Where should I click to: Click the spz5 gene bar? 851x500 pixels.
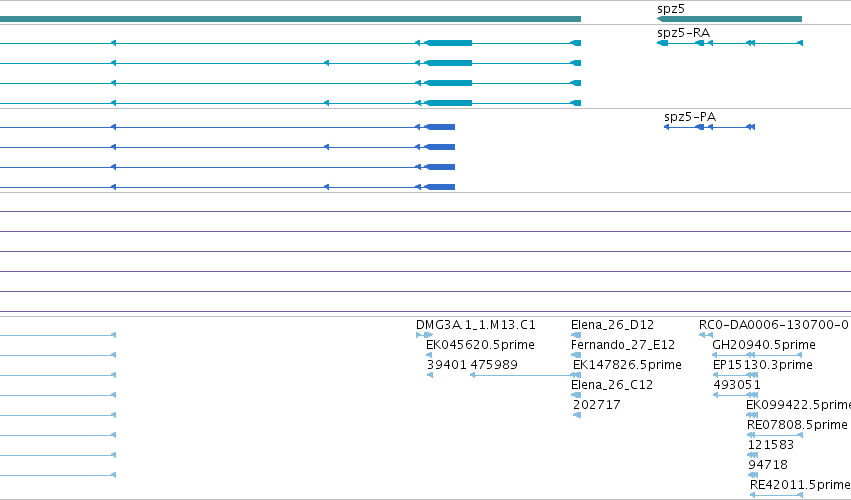tap(729, 19)
